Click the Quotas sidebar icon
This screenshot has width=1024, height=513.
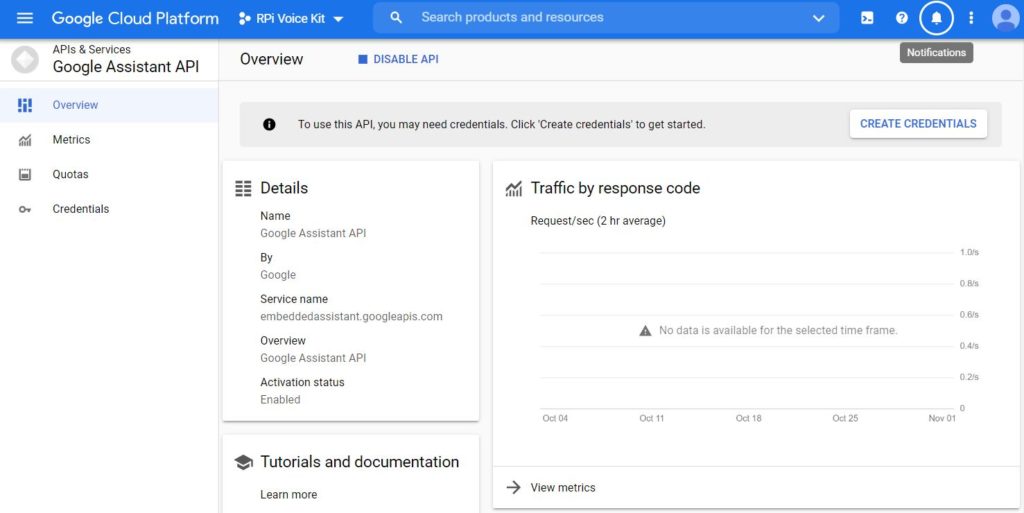pos(25,174)
